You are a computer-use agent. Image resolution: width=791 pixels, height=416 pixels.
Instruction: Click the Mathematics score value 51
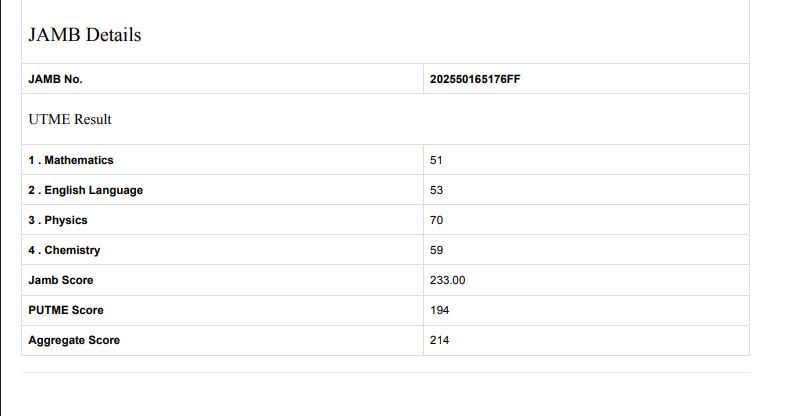(x=436, y=160)
